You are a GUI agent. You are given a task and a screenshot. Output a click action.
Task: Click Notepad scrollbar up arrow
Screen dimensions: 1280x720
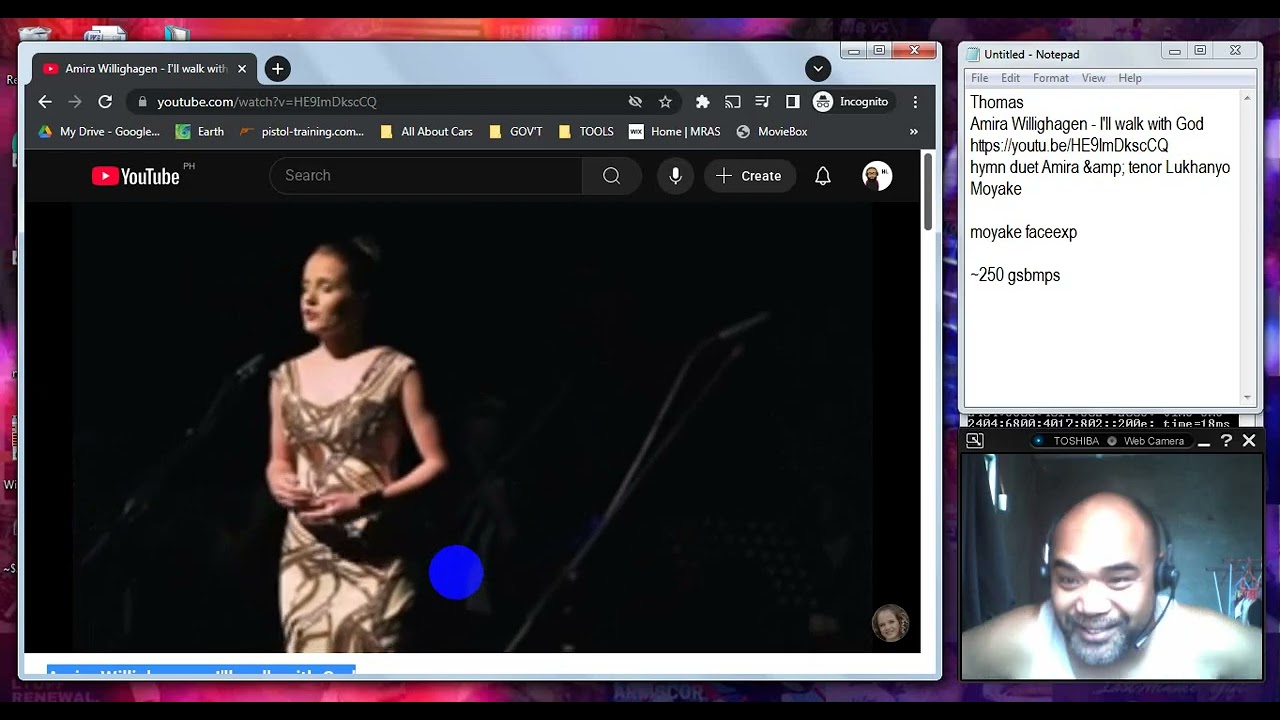[x=1247, y=98]
